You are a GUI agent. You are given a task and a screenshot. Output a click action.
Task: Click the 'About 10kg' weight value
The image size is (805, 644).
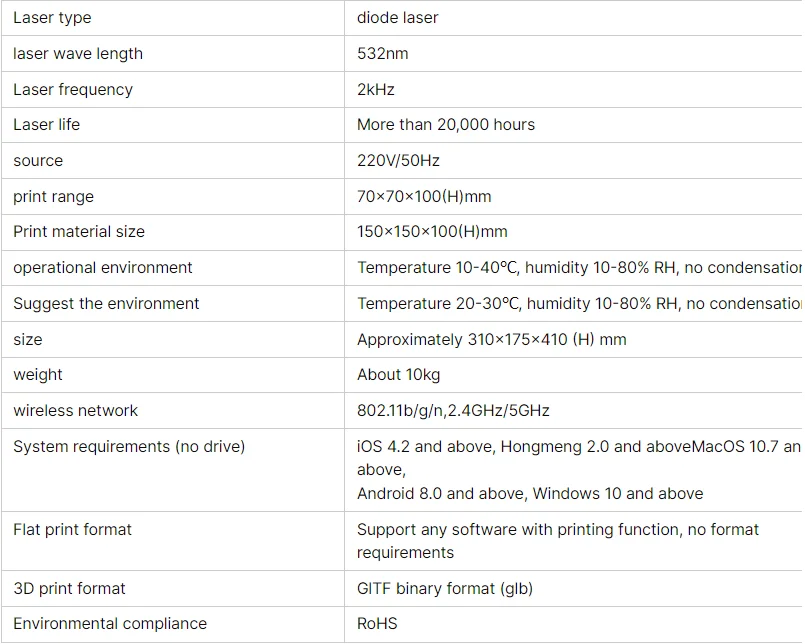pos(398,374)
